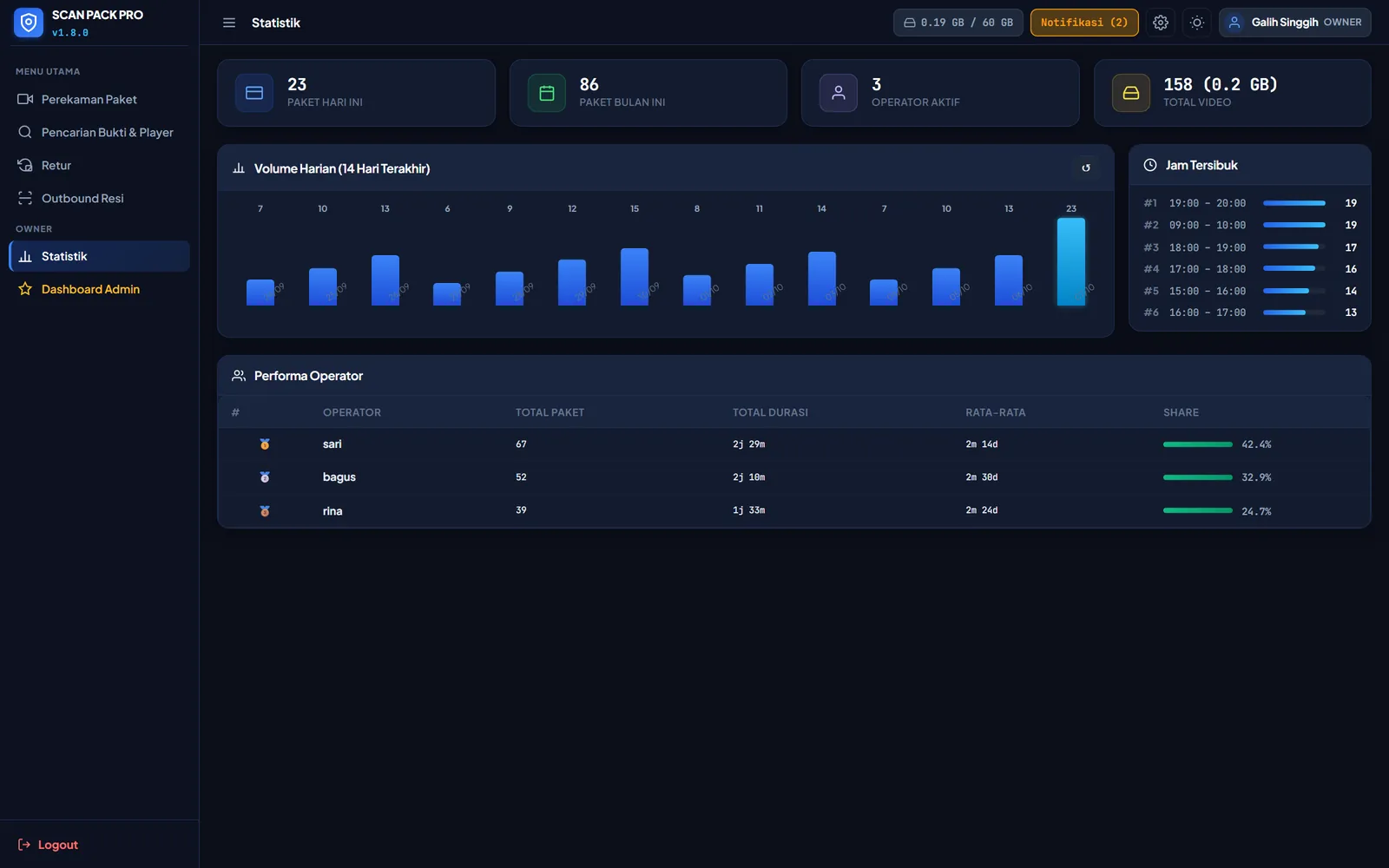
Task: Open Dashboard Admin from sidebar
Action: [99, 289]
